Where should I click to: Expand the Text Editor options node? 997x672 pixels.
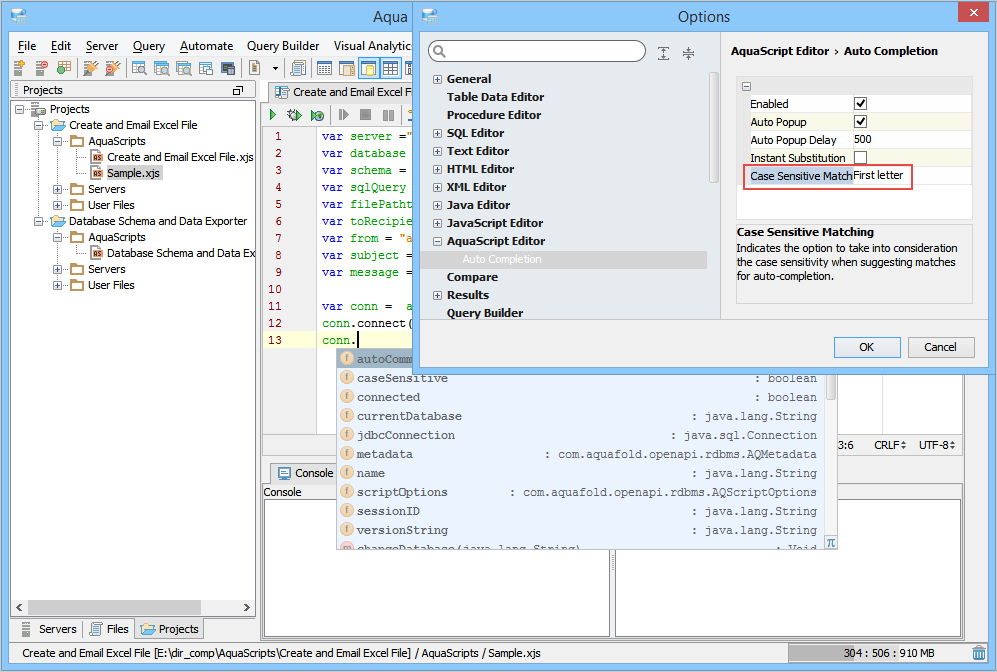(x=437, y=151)
